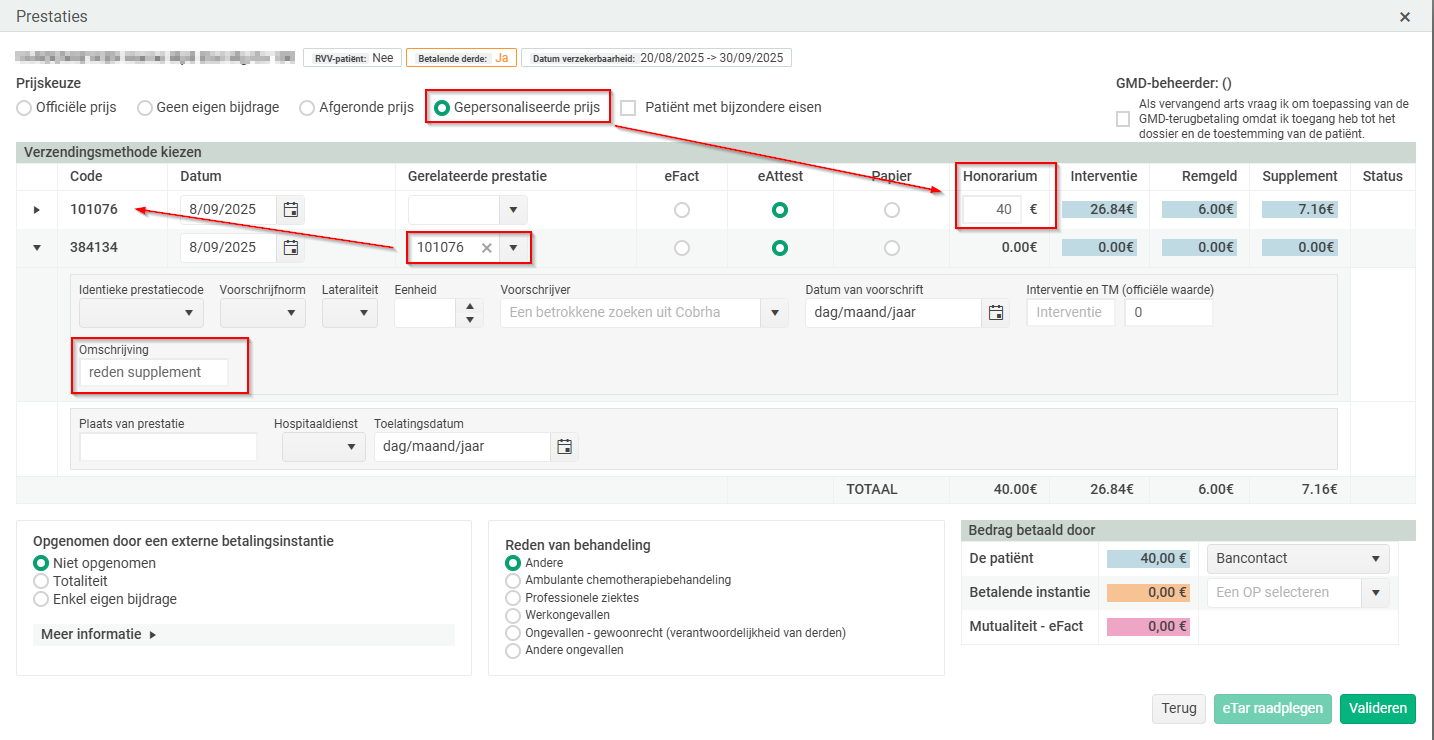Open calendar picker for 384134 date

[x=291, y=248]
